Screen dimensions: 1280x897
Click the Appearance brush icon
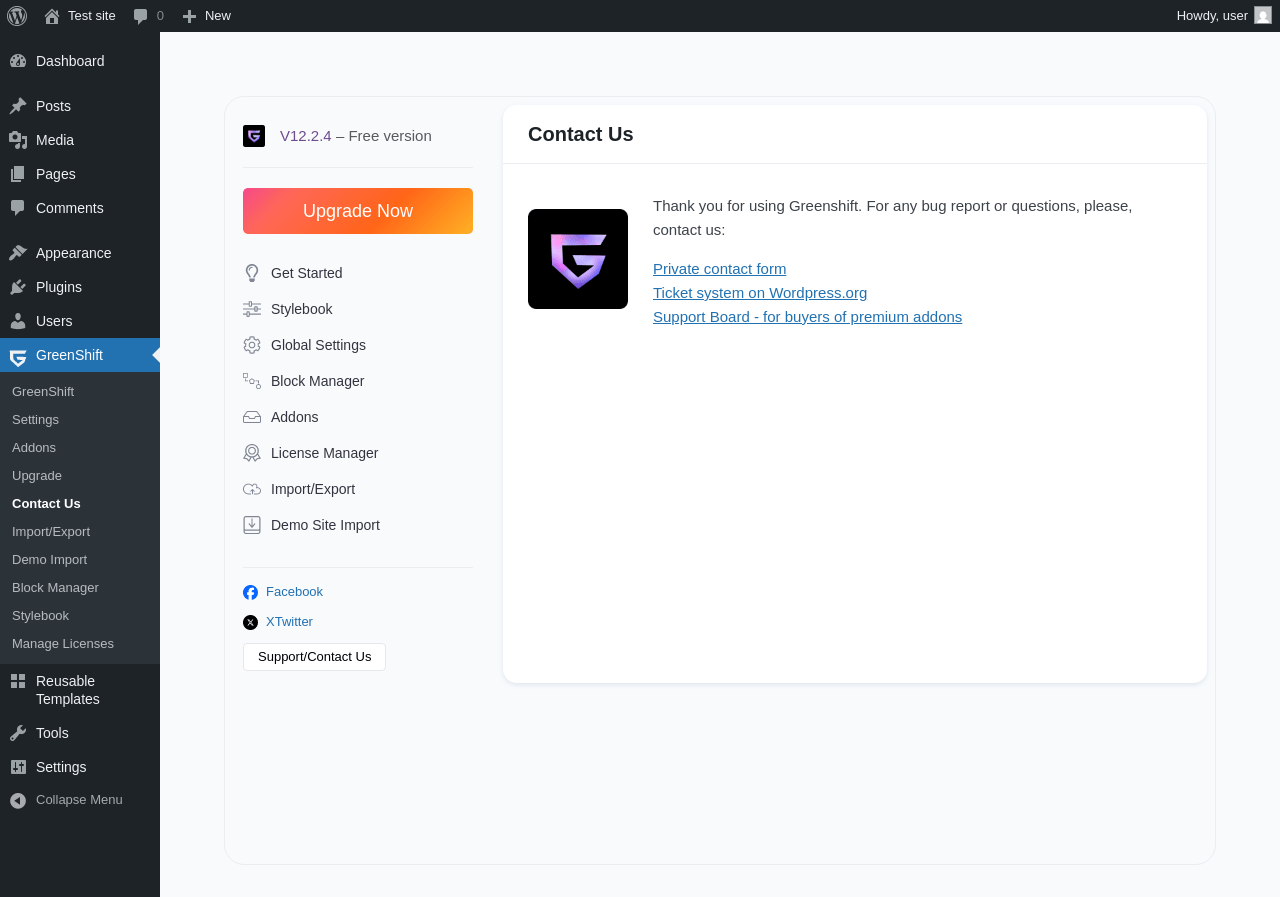coord(18,253)
